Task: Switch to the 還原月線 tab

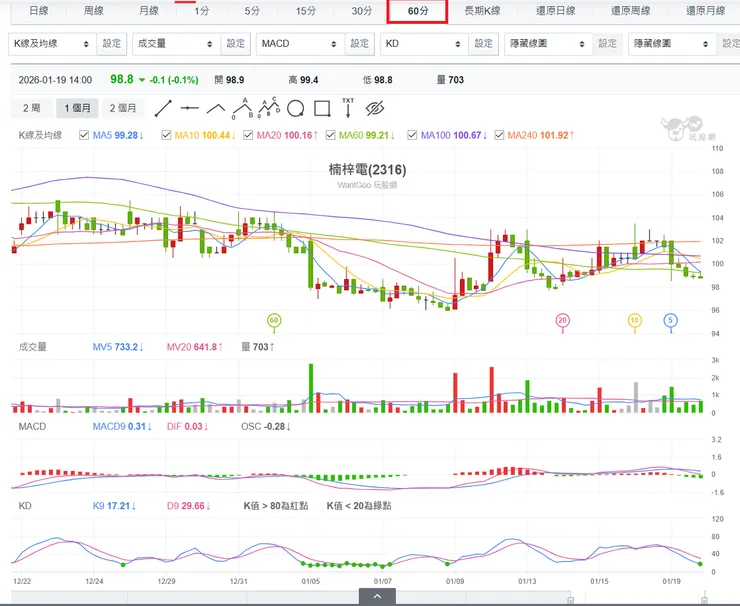Action: tap(705, 11)
